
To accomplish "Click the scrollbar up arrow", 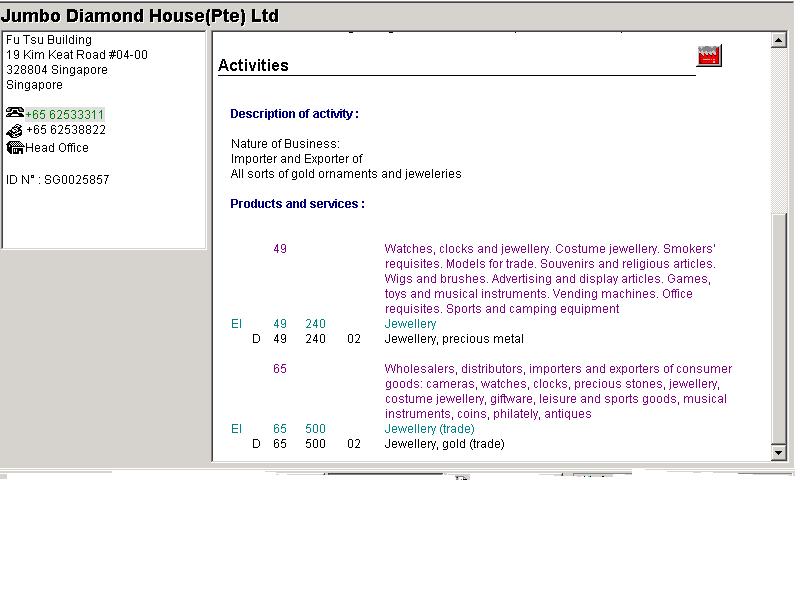I will click(x=779, y=41).
